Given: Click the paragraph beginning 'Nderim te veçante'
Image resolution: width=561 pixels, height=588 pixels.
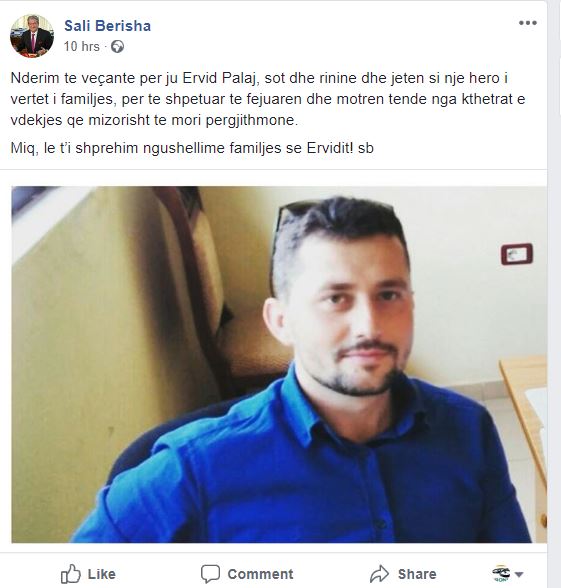Looking at the screenshot, I should pos(267,99).
